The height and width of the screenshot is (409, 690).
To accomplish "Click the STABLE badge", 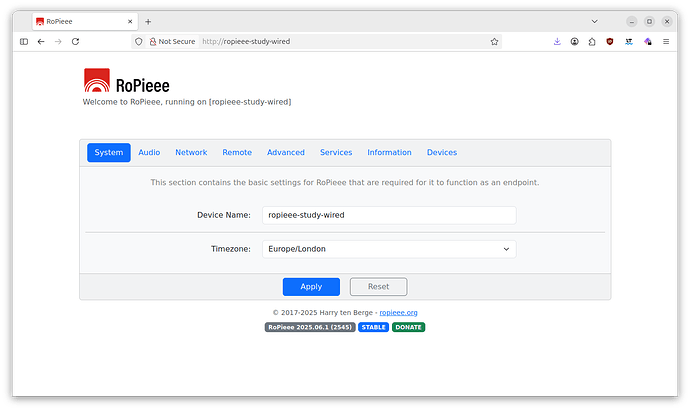I will coord(373,327).
